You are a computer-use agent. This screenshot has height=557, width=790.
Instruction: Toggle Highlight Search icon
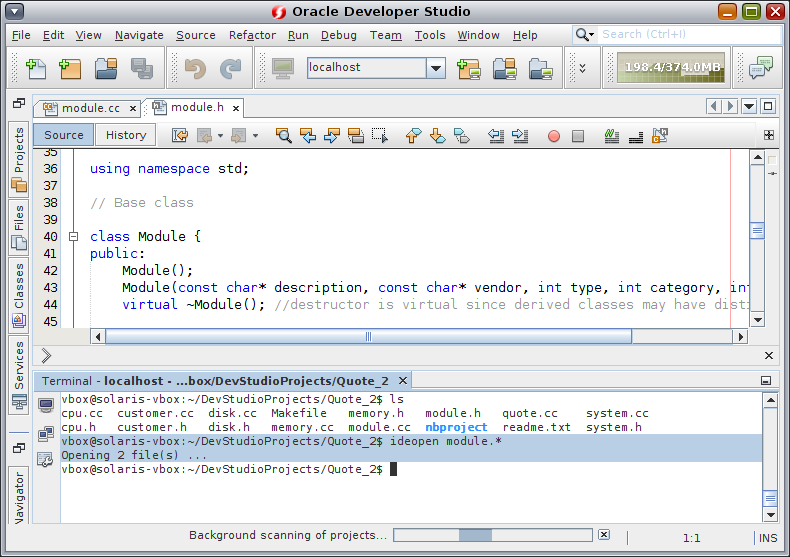click(x=356, y=135)
